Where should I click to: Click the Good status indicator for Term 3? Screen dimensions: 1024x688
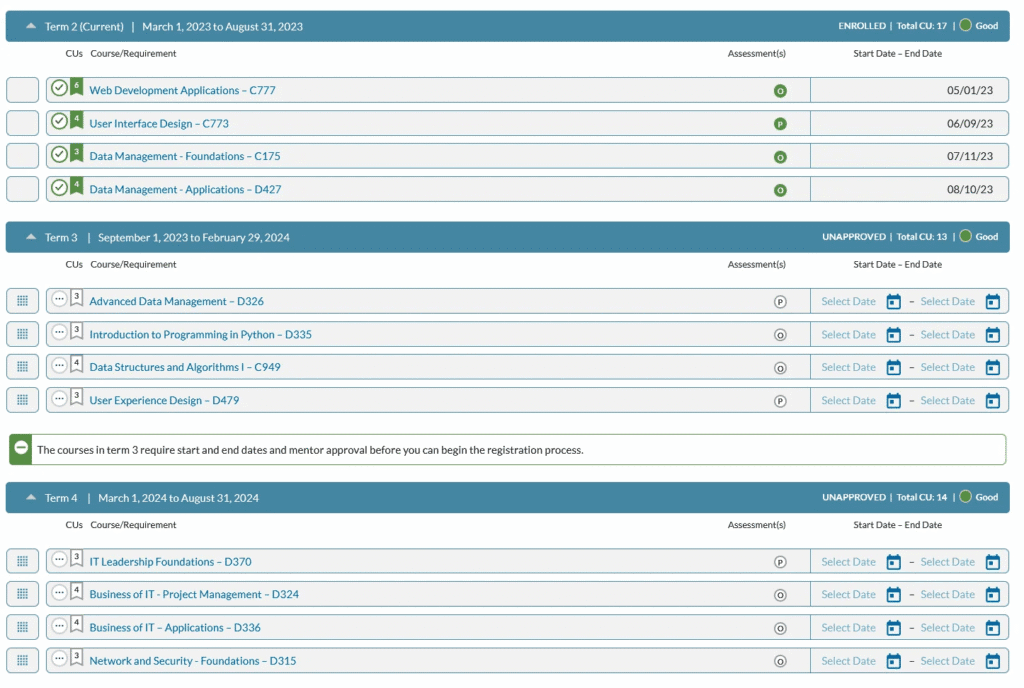(x=963, y=237)
